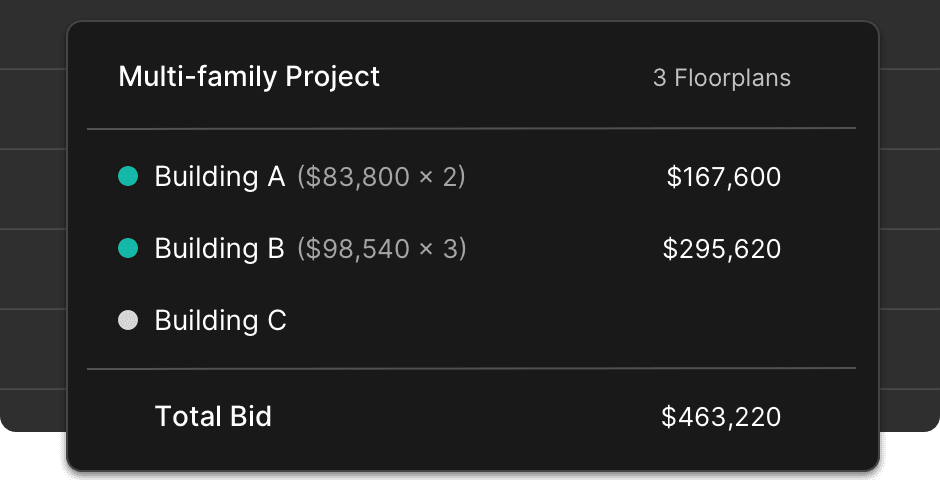Click the teal dot beside Building A
The image size is (940, 480).
(128, 177)
